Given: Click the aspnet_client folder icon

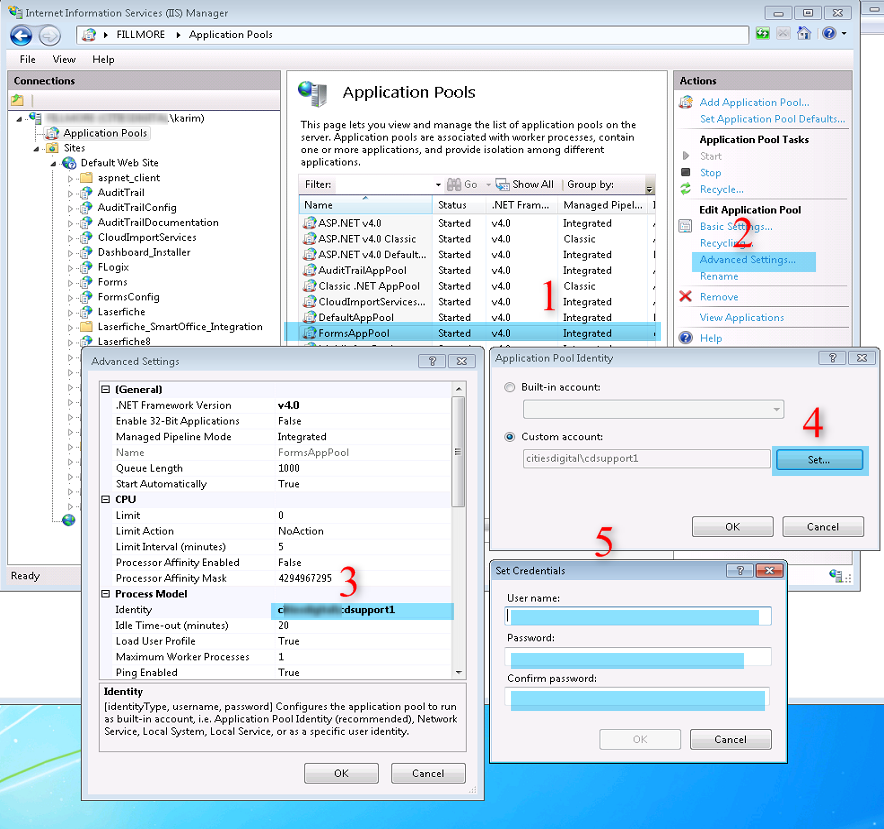Looking at the screenshot, I should (x=86, y=178).
